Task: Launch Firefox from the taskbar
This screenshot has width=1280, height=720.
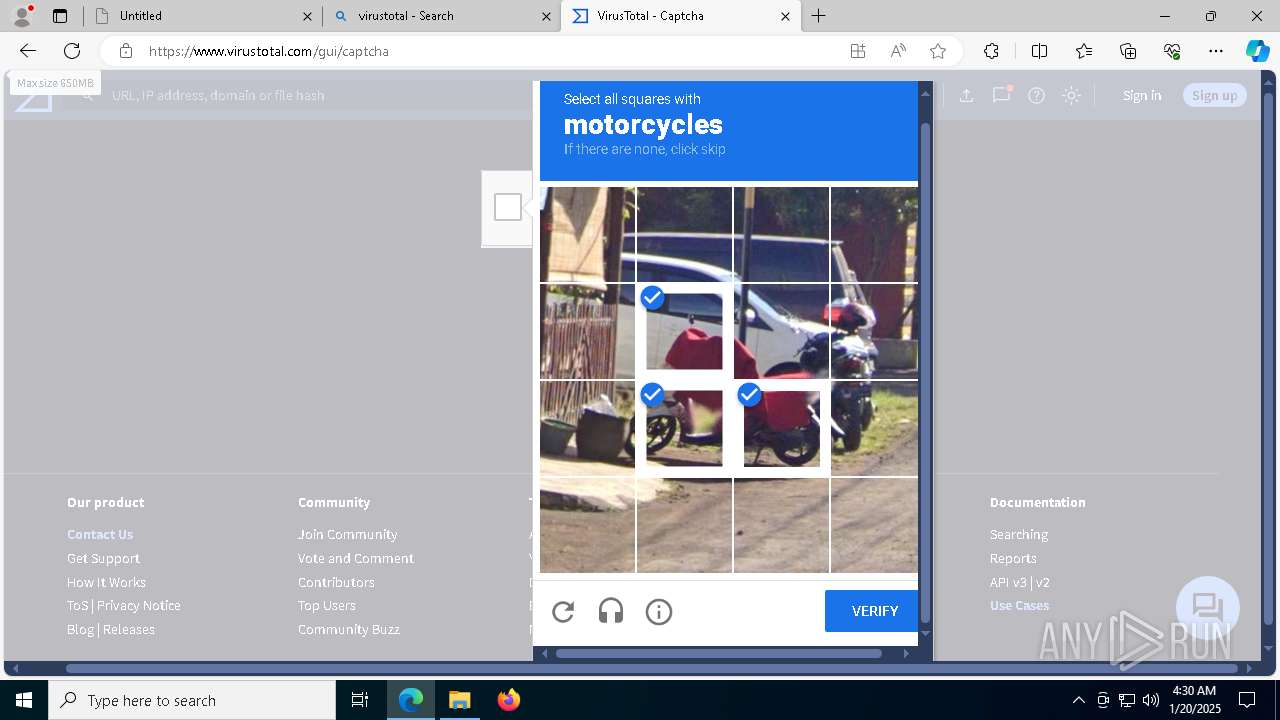Action: 508,700
